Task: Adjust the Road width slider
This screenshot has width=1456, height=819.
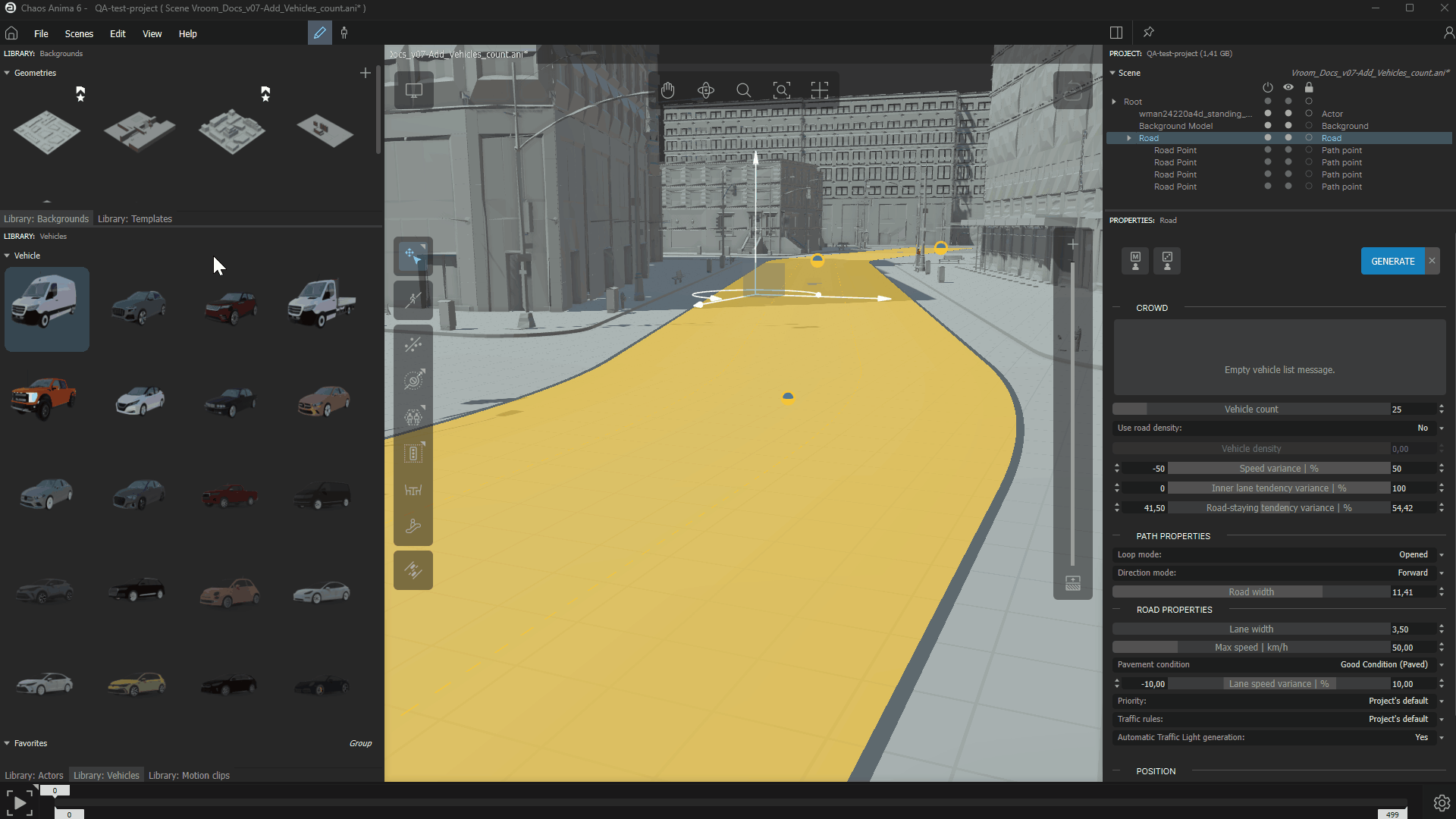Action: [x=1251, y=591]
